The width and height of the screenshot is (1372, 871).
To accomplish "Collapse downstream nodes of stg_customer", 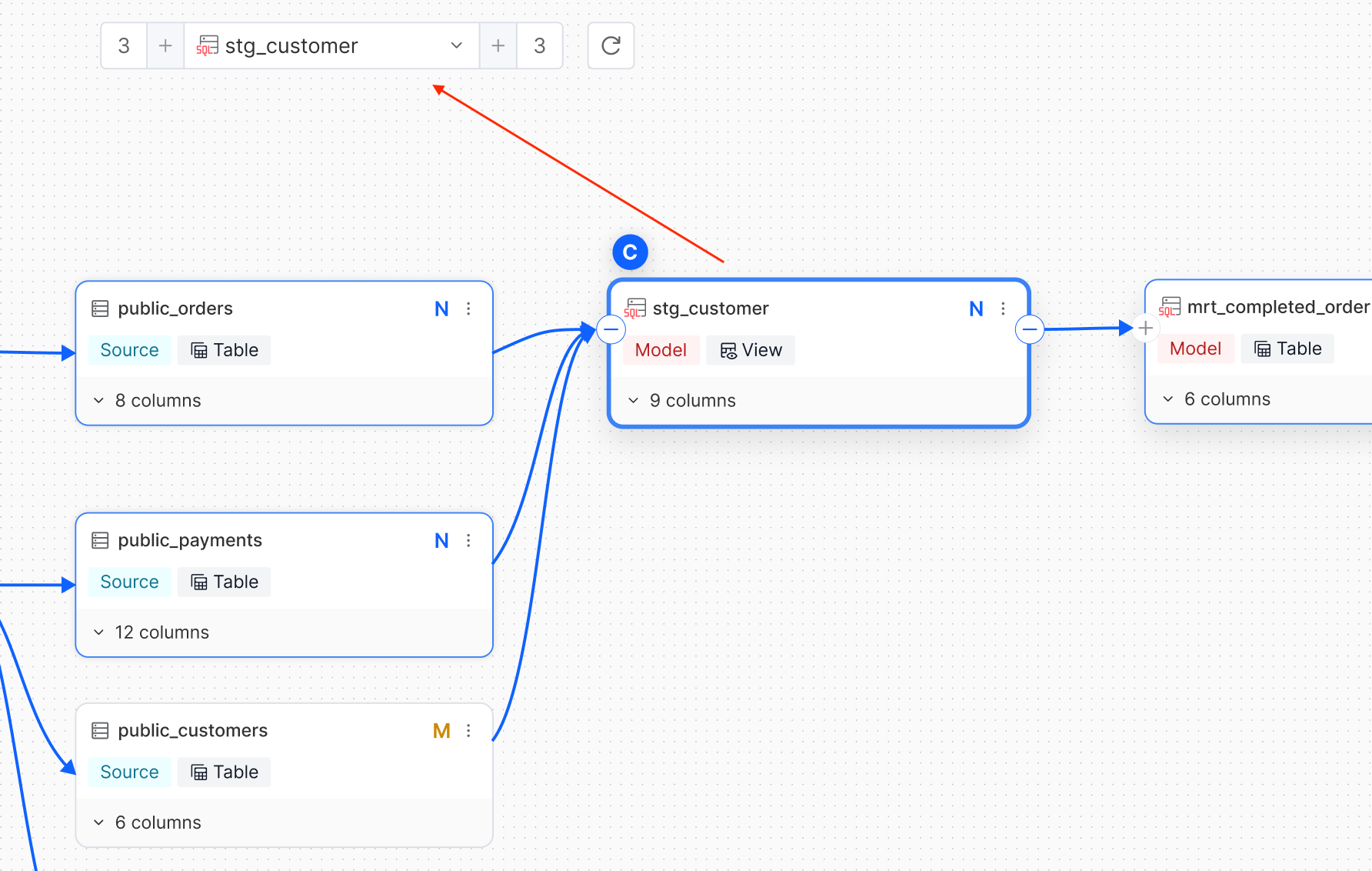I will point(1029,329).
